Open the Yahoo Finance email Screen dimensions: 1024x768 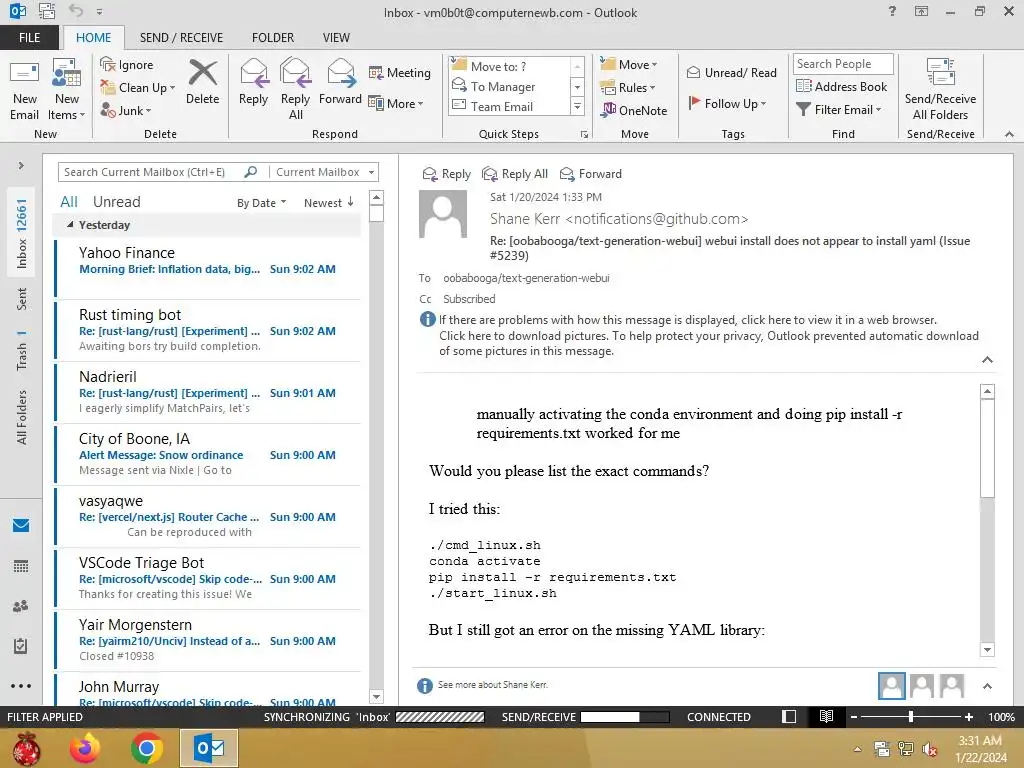point(208,268)
